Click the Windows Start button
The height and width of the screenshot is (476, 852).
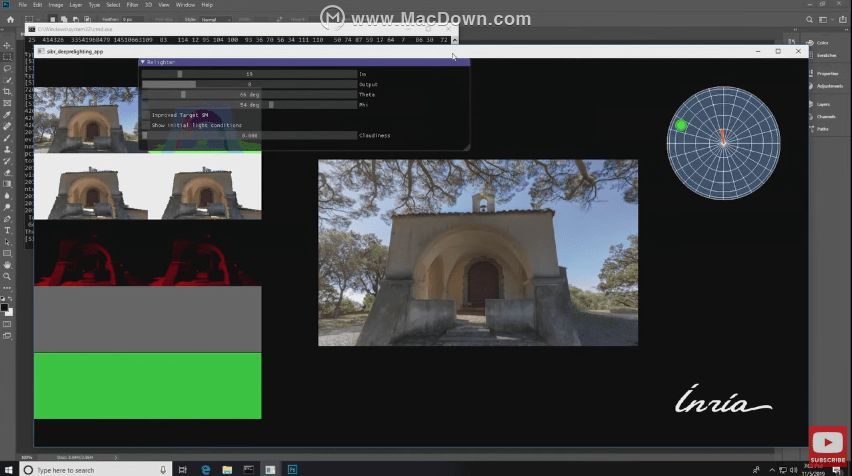(8, 469)
